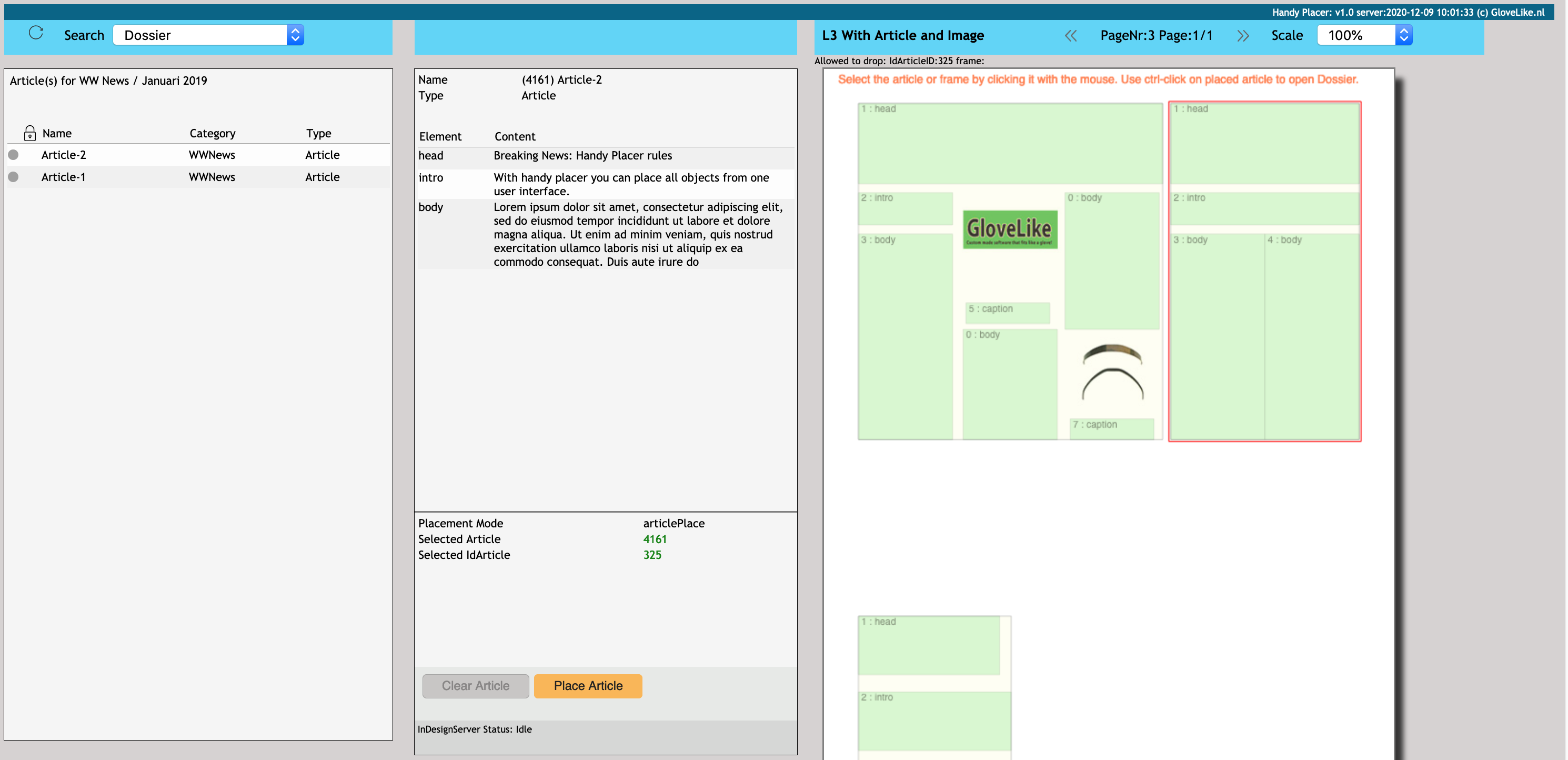This screenshot has width=1568, height=760.
Task: Select the Article-2 row in list
Action: [x=63, y=155]
